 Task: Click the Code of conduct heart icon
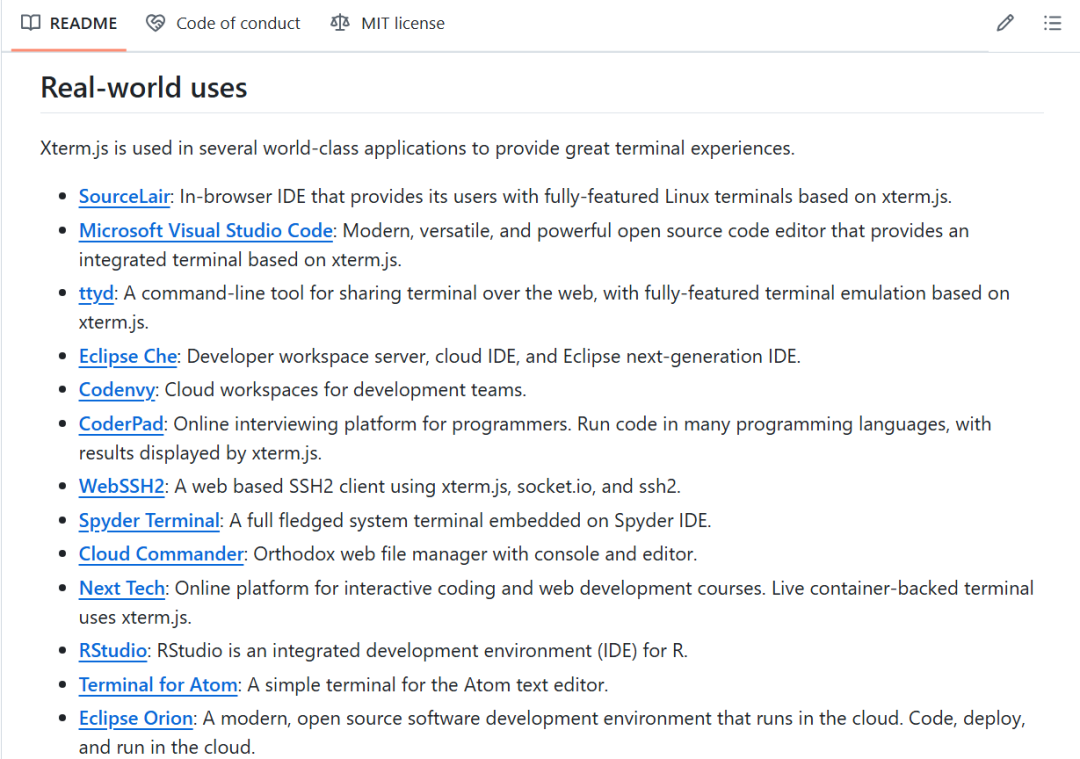(155, 23)
